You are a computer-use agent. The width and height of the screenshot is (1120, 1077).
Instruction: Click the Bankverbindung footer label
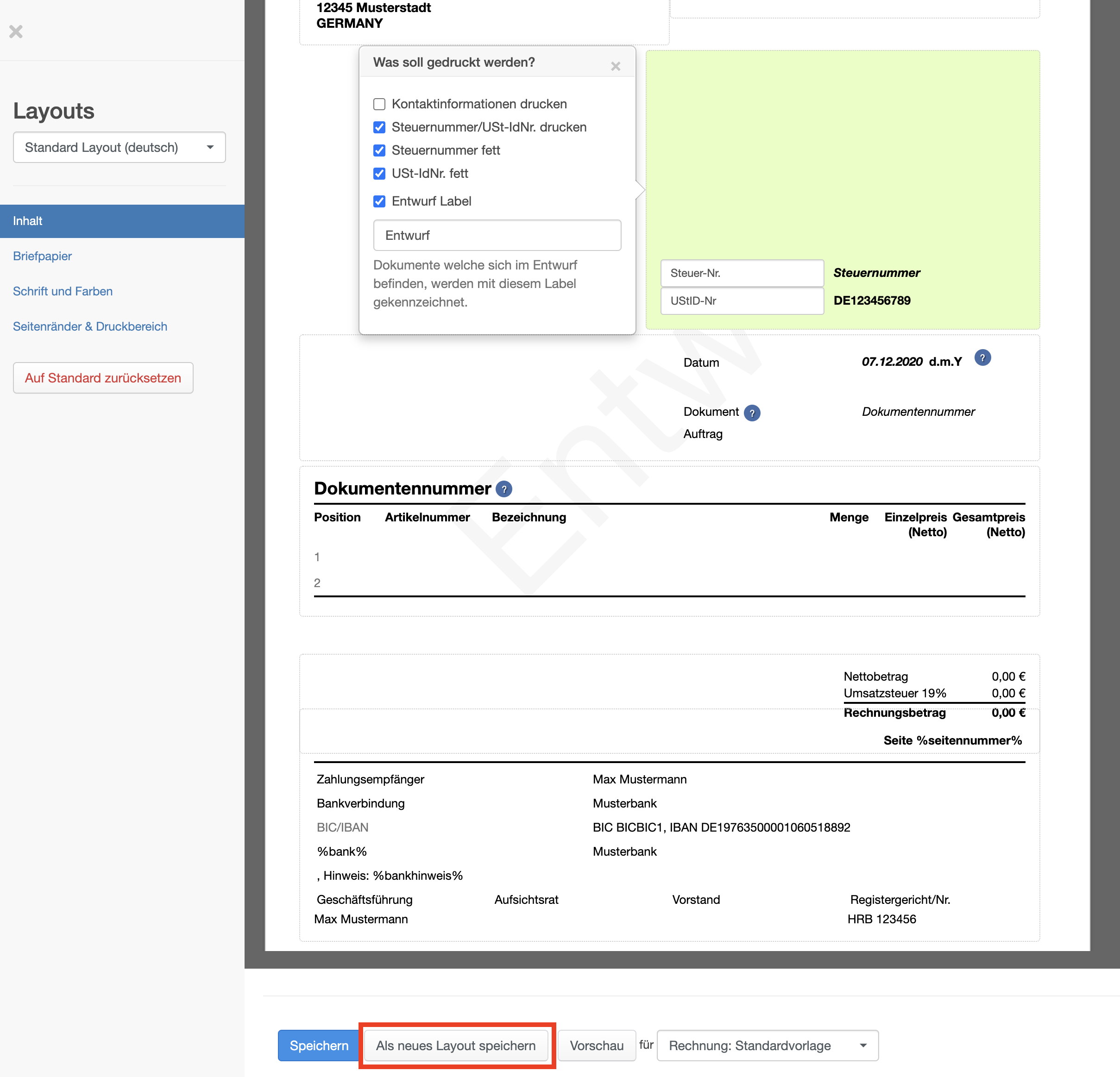[360, 803]
